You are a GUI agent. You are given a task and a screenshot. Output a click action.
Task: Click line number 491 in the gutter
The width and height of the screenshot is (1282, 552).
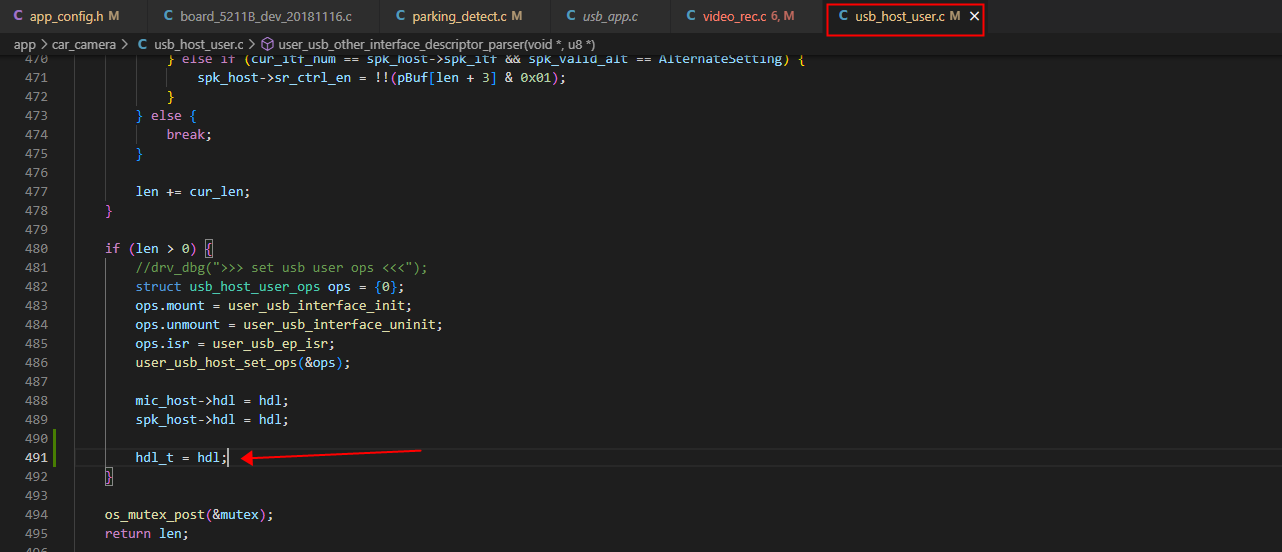click(x=35, y=458)
